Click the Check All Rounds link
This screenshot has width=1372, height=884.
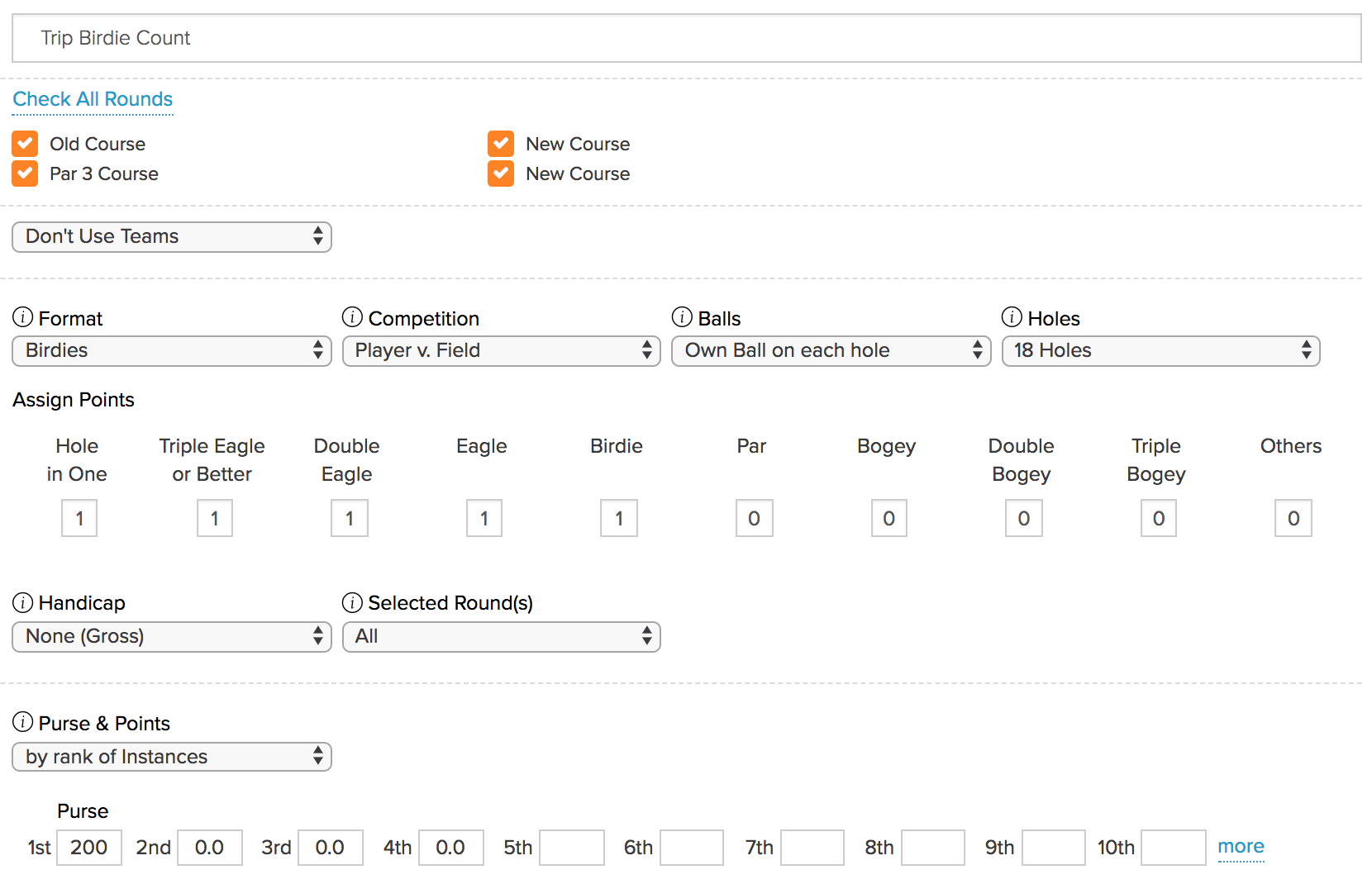93,99
